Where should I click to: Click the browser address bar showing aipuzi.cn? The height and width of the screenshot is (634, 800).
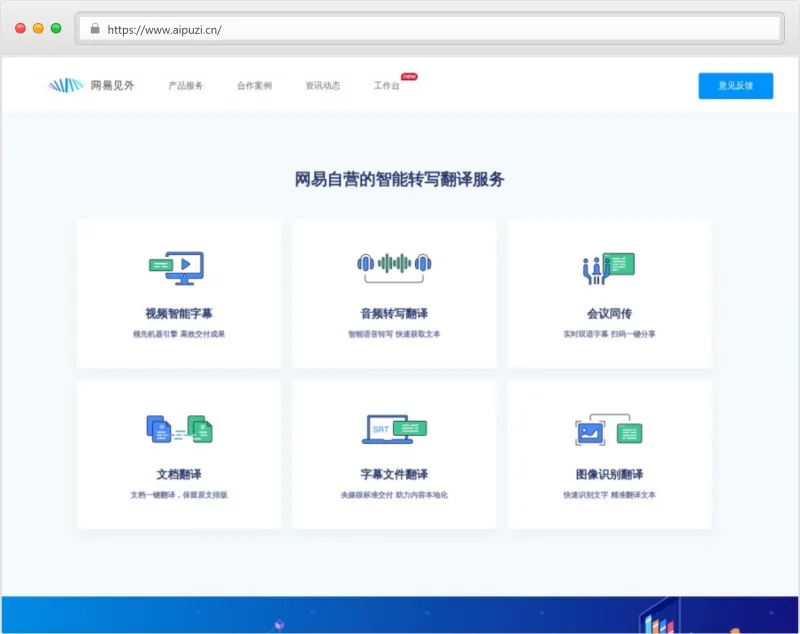click(300, 30)
